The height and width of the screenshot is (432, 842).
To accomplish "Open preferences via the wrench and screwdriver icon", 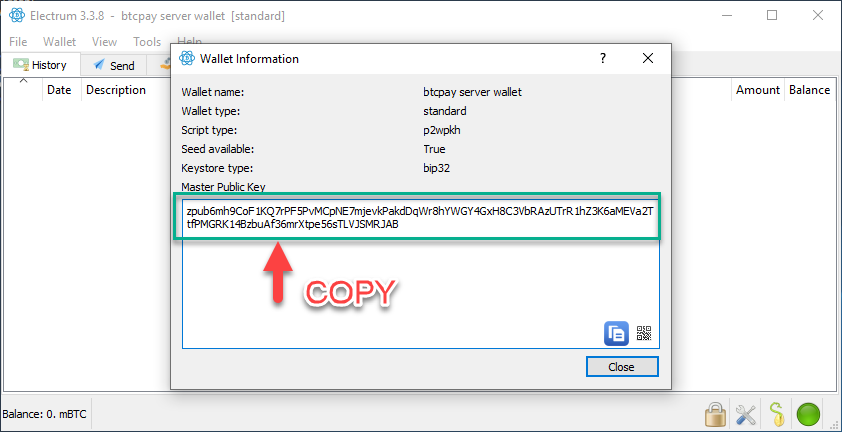I will click(x=746, y=413).
